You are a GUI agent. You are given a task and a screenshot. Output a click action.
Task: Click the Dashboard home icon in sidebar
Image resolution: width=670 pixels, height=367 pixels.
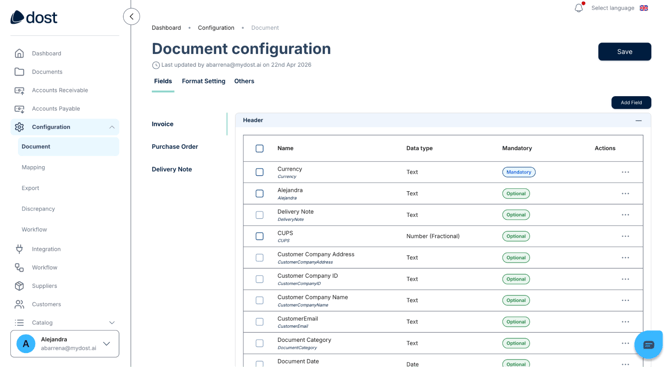tap(19, 53)
